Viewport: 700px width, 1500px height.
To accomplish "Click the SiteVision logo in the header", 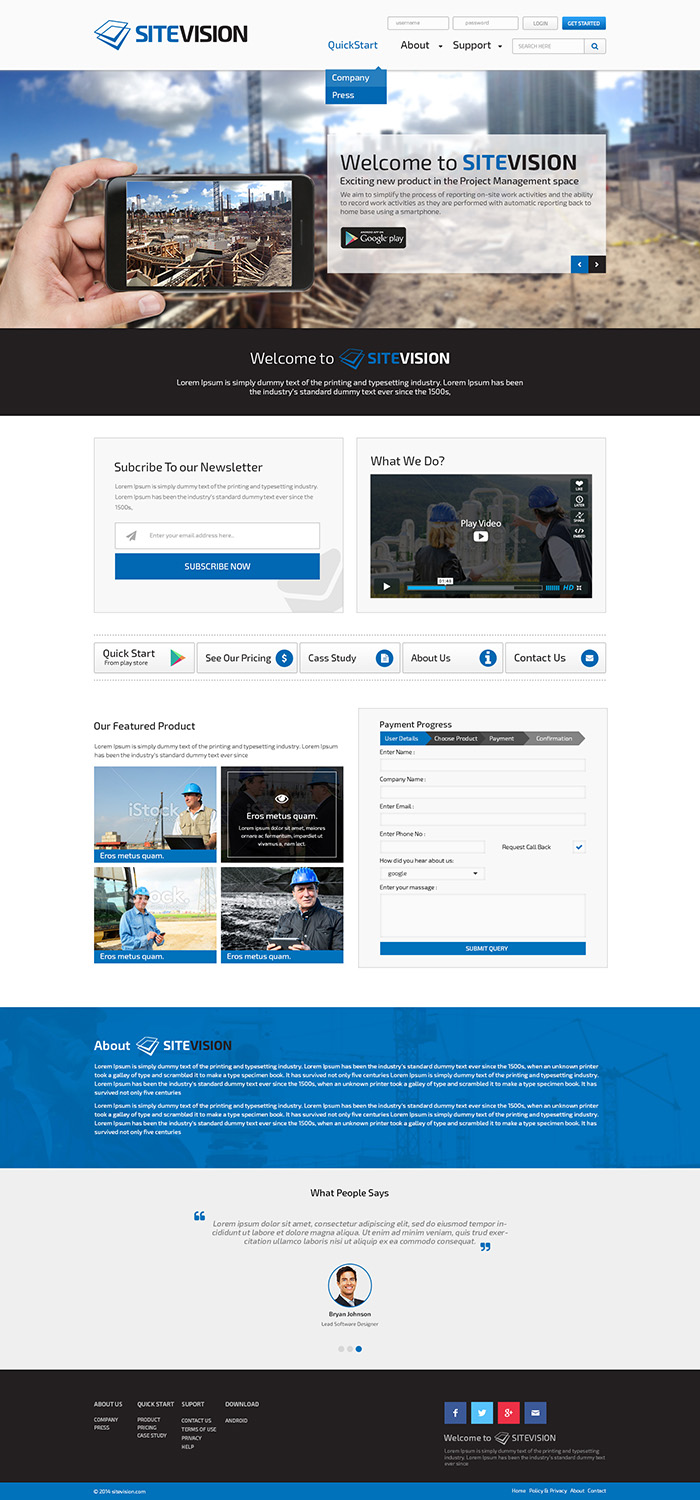I will coord(171,34).
